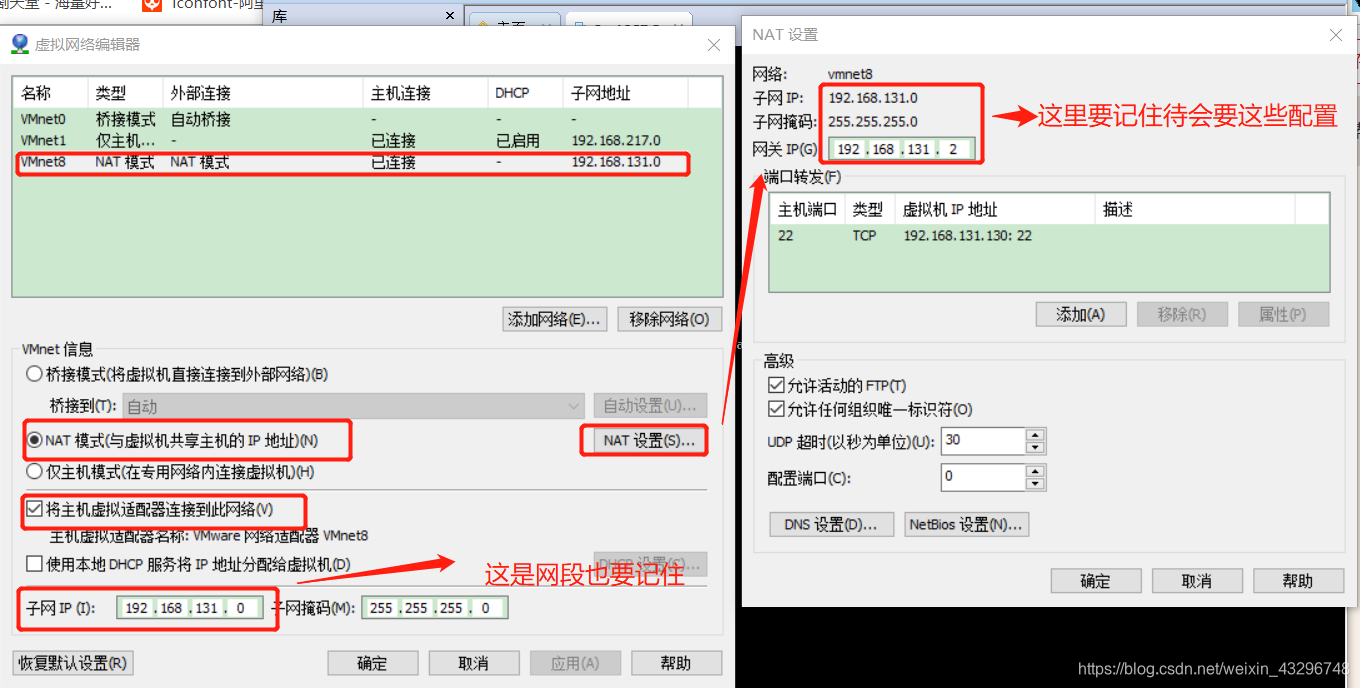Increase UDP timeout with up arrow
The image size is (1360, 688).
point(1035,435)
